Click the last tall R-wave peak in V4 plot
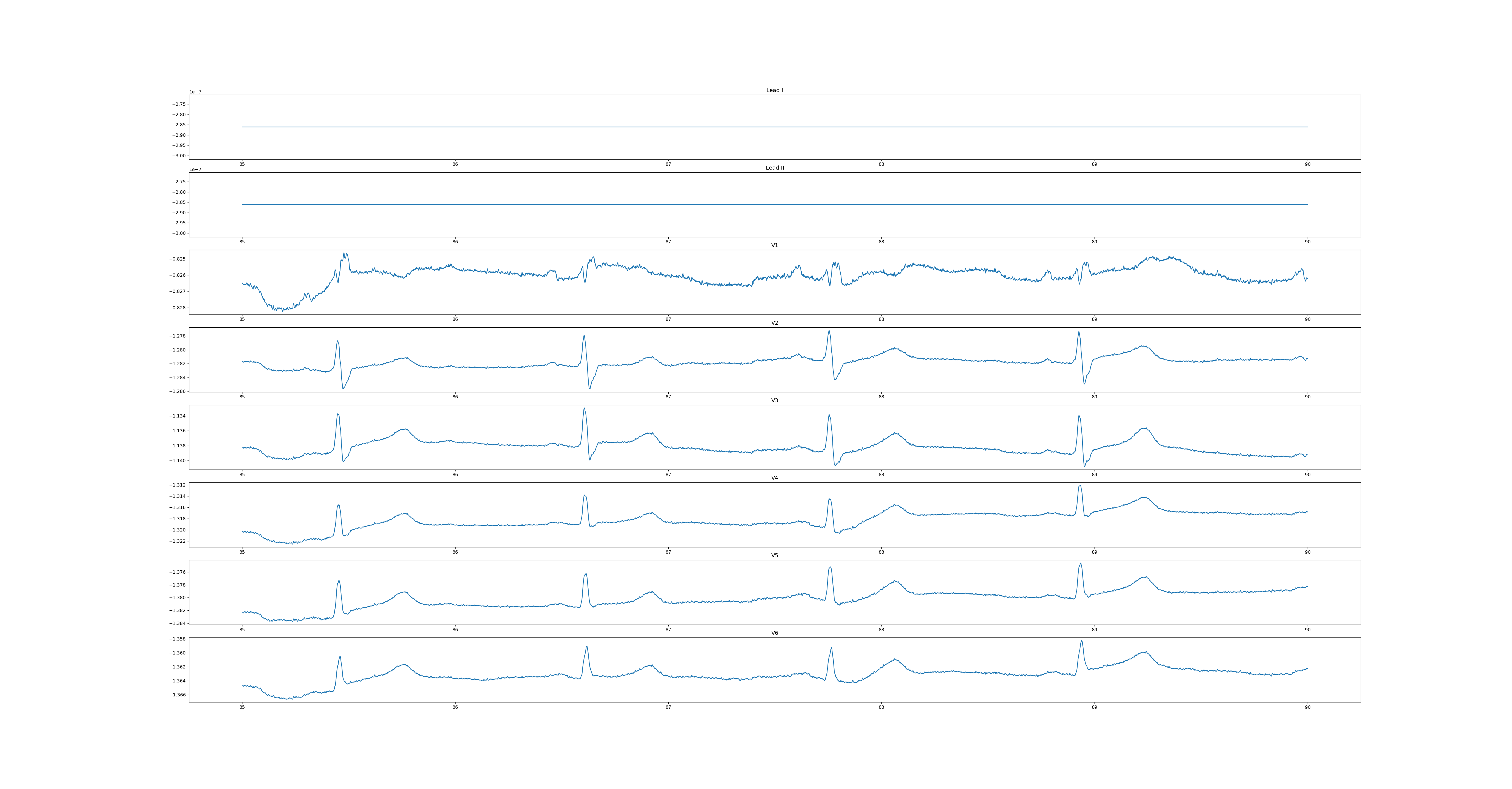This screenshot has height=789, width=1512. (x=1080, y=486)
